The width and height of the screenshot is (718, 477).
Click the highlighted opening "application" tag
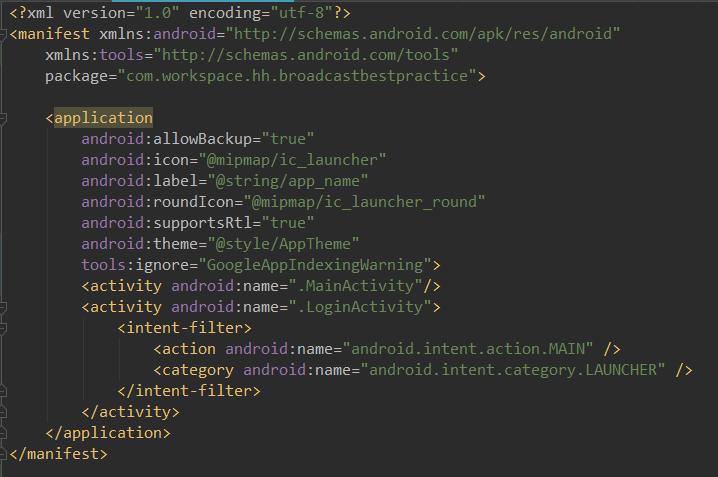(x=103, y=118)
